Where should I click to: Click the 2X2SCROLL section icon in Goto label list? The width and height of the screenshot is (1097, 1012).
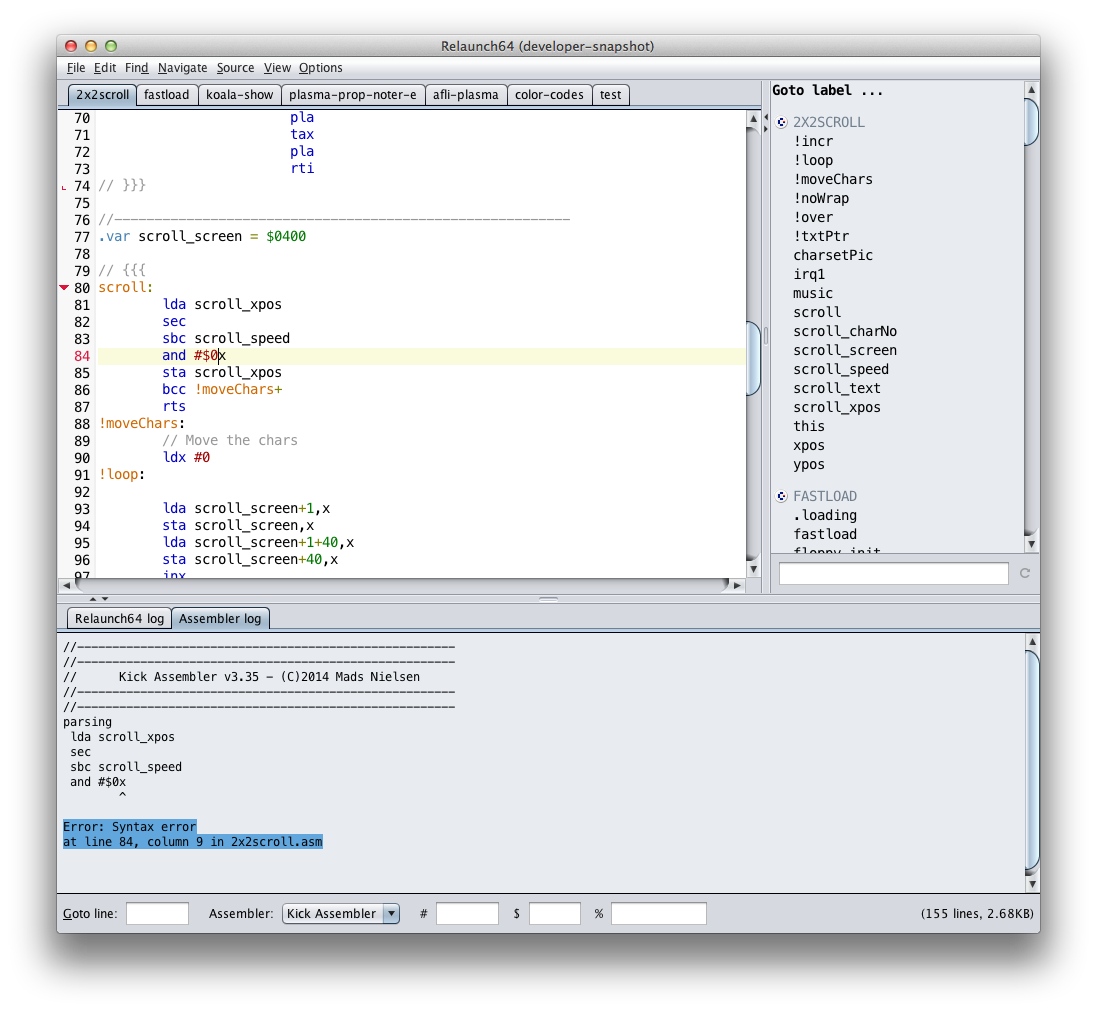click(x=782, y=123)
